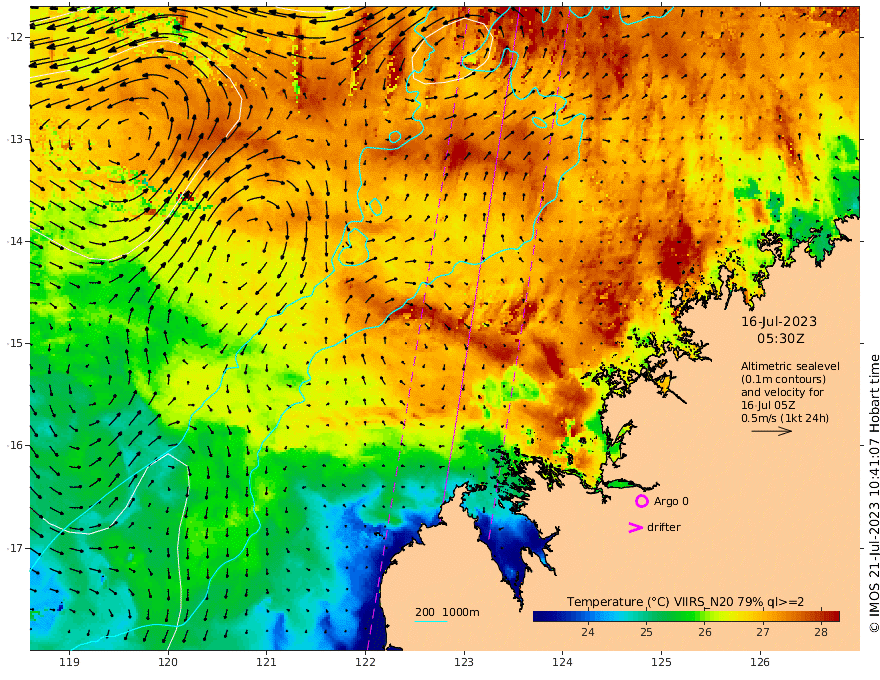
Task: Click the longitude 124 axis label
Action: [562, 663]
